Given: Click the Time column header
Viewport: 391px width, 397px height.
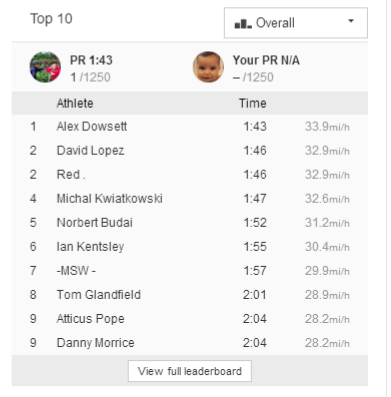Looking at the screenshot, I should (252, 103).
